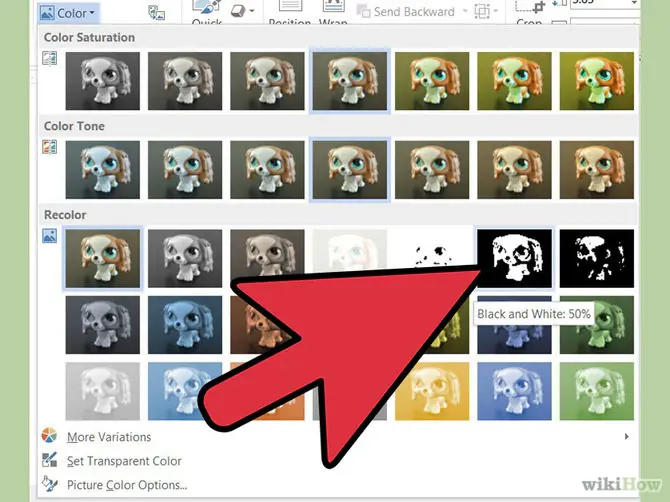
Task: Select the first grayscale Color Saturation thumbnail
Action: [103, 81]
